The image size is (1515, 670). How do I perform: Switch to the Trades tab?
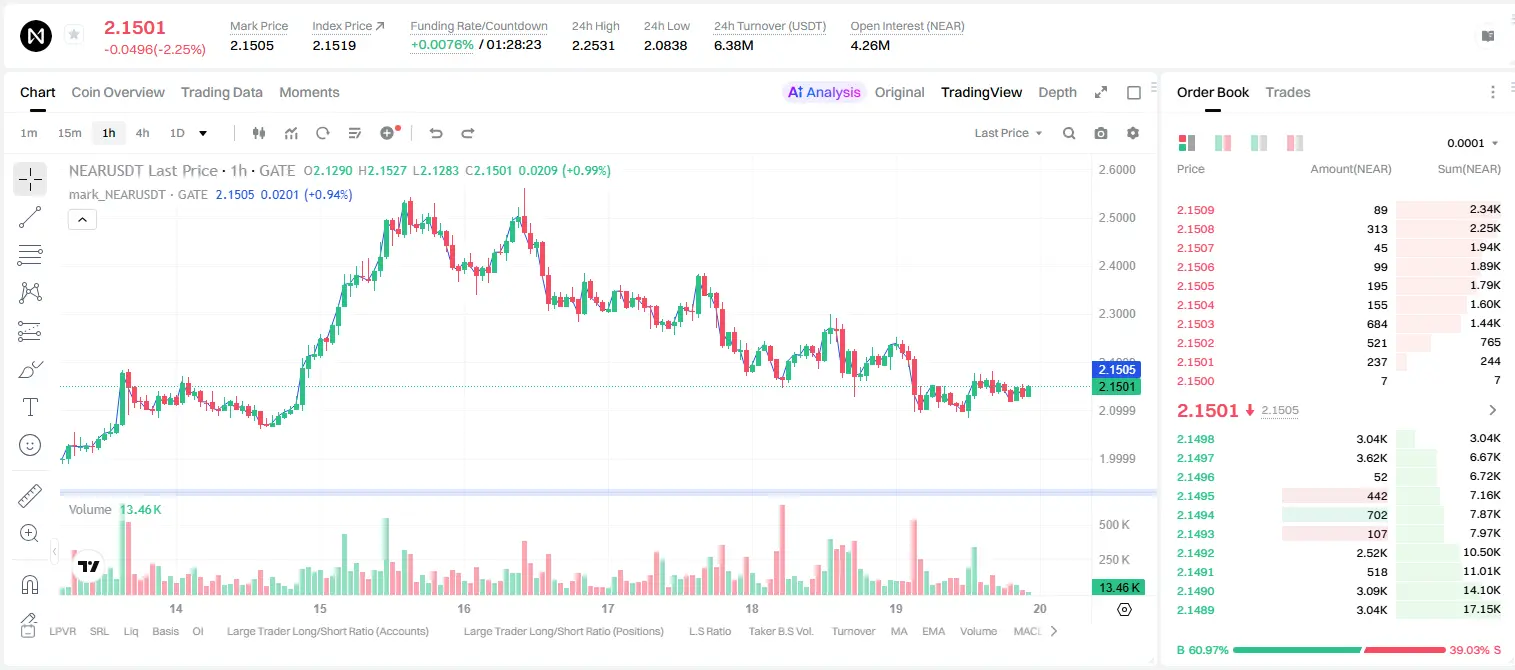(1287, 92)
